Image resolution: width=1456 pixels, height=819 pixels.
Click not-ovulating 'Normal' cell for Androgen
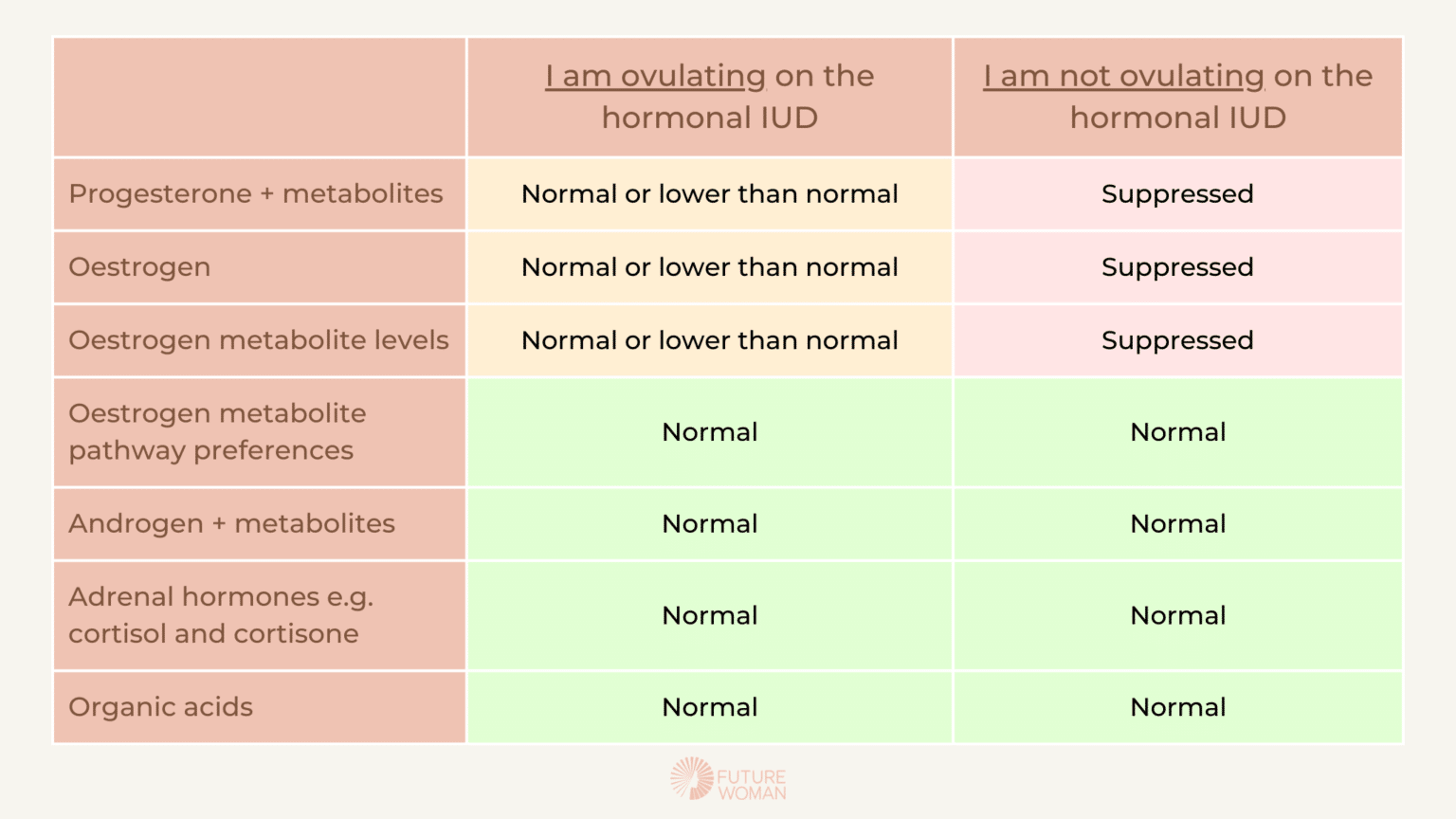pyautogui.click(x=1178, y=523)
